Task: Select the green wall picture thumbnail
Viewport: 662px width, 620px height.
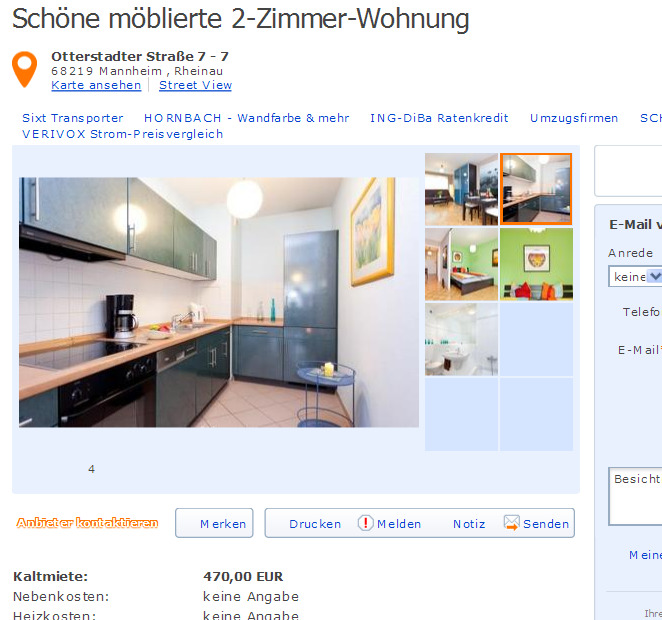Action: 536,264
